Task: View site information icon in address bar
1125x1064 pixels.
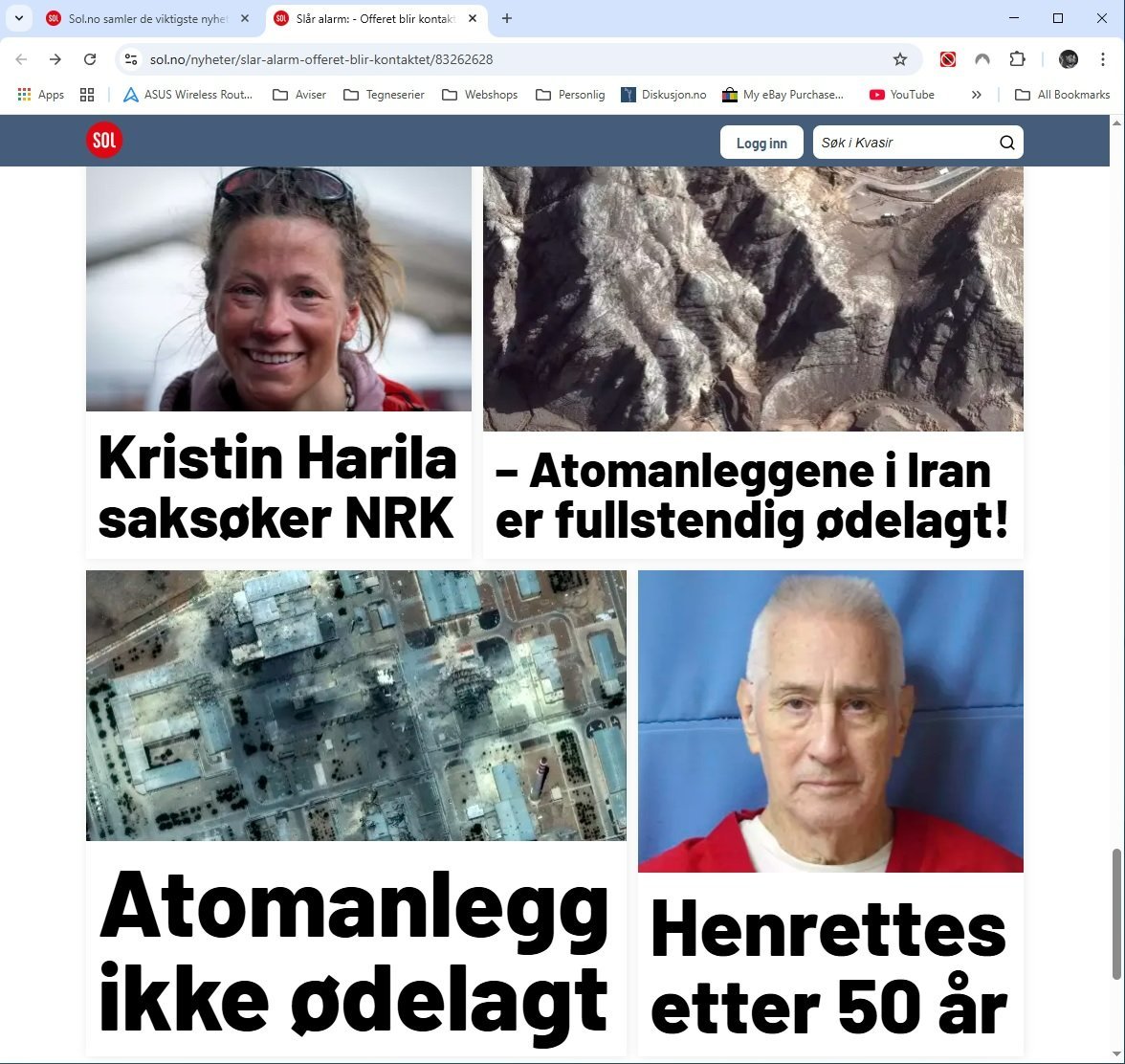Action: tap(130, 59)
